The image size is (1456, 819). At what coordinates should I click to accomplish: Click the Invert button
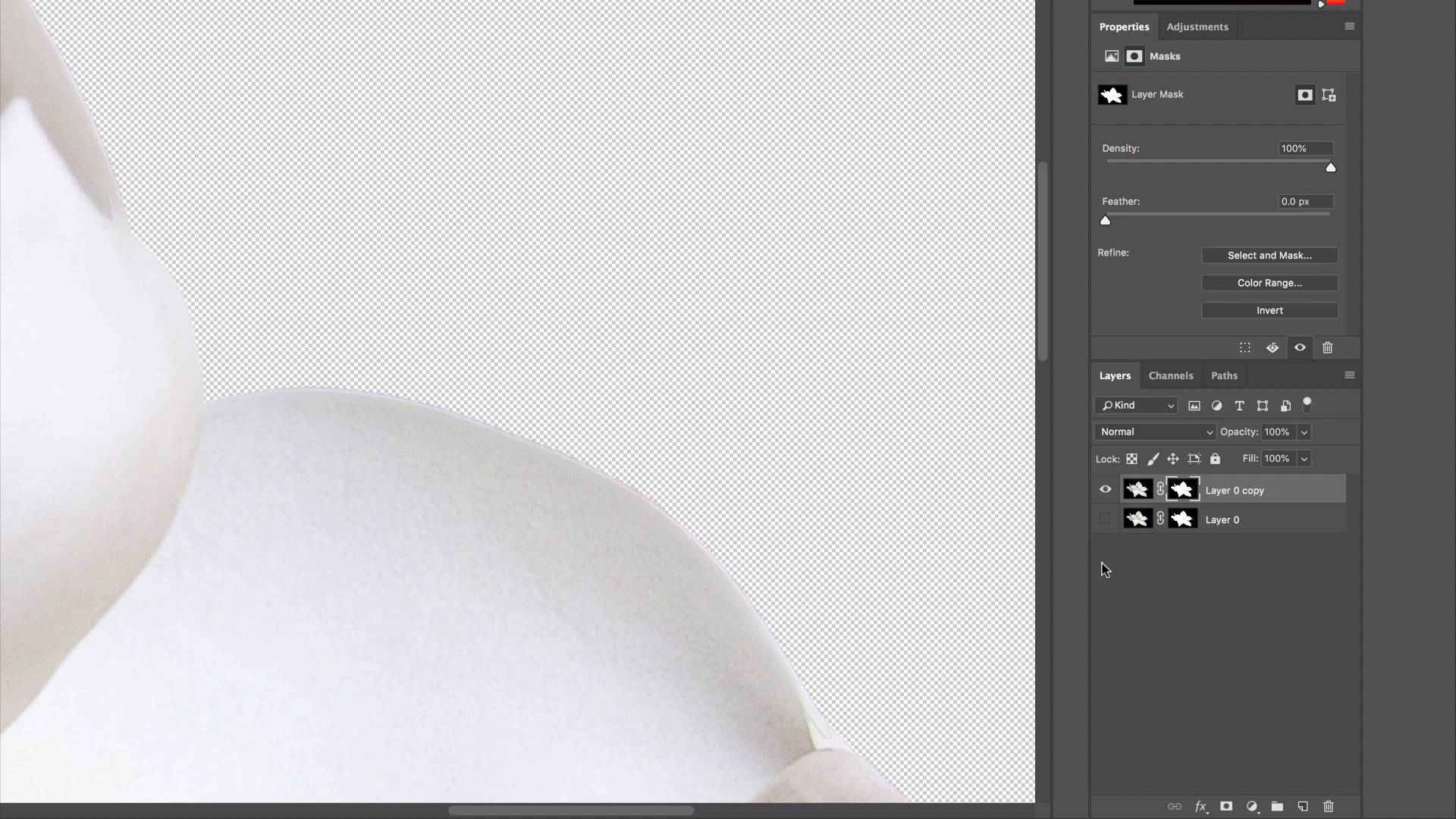(1269, 310)
